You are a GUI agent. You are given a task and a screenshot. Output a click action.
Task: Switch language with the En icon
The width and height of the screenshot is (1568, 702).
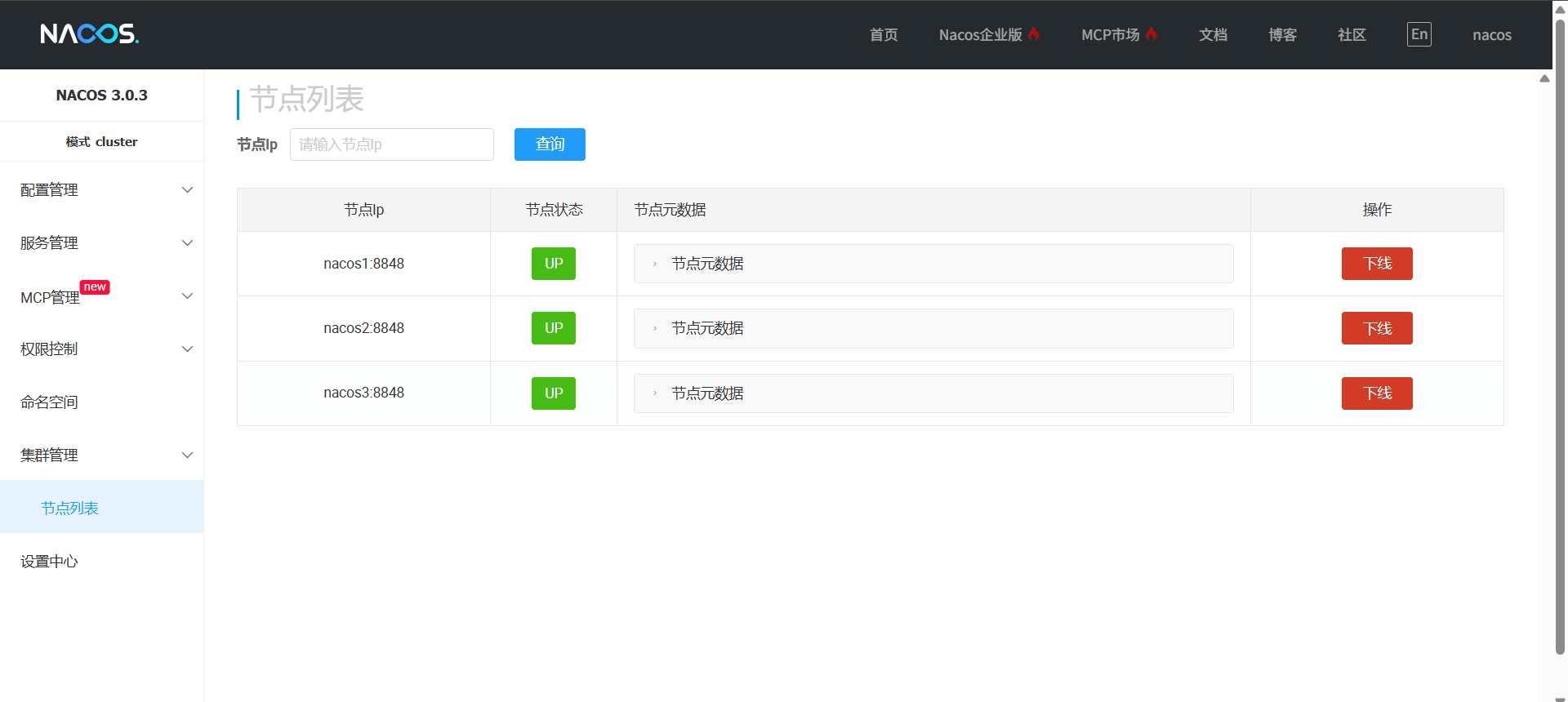(1419, 34)
